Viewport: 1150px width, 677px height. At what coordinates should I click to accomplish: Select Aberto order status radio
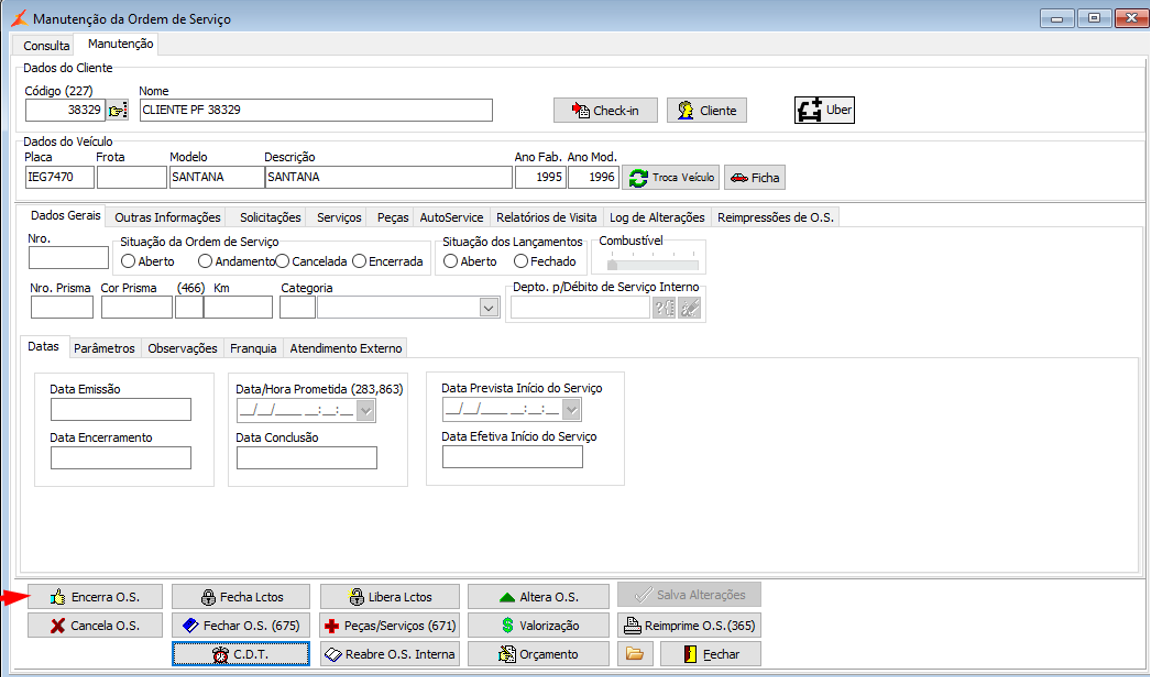click(x=128, y=261)
